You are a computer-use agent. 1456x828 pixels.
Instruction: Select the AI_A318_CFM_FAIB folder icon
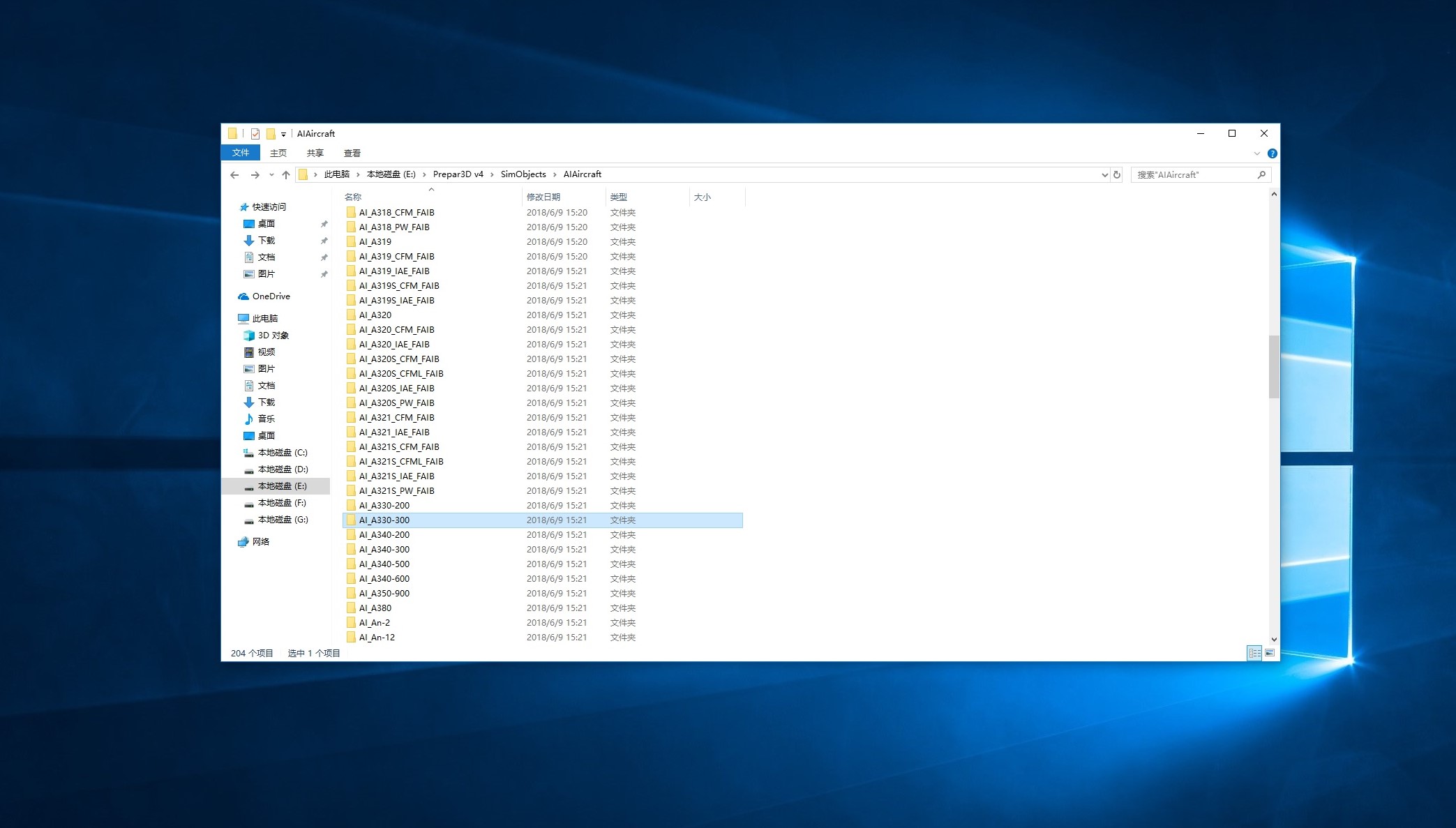coord(351,212)
